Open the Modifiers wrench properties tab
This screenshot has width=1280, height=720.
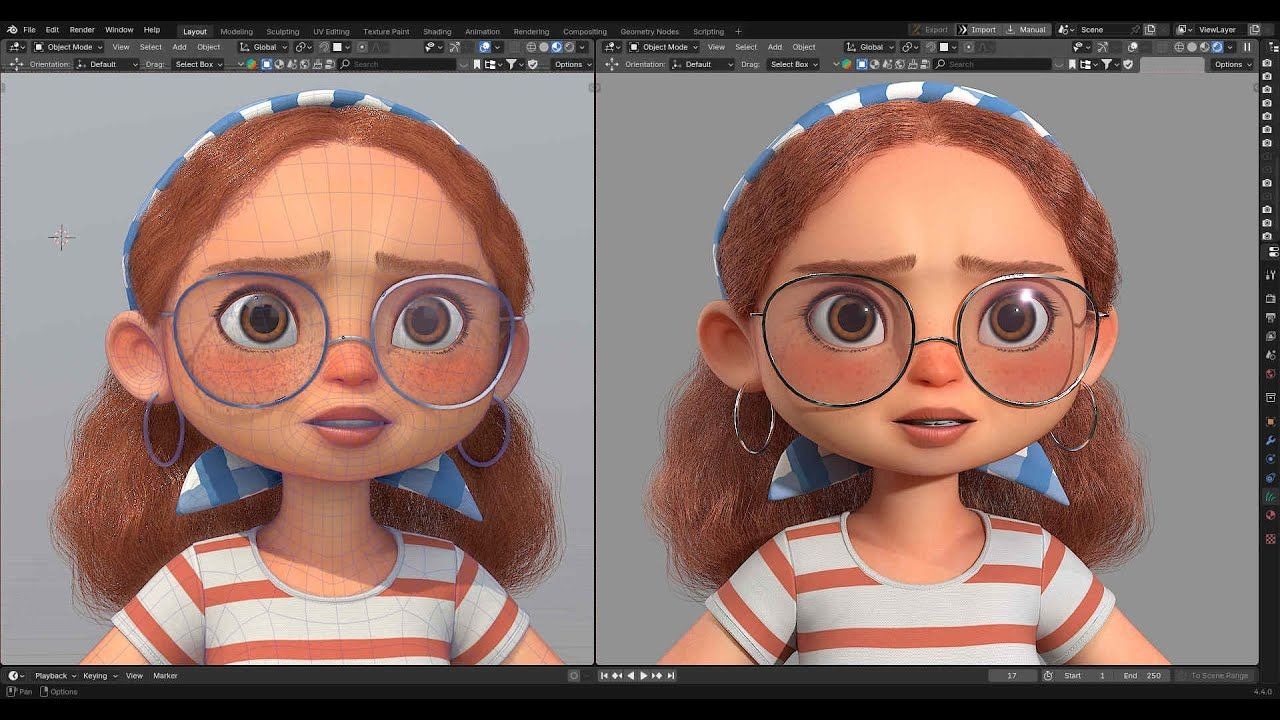tap(1271, 440)
